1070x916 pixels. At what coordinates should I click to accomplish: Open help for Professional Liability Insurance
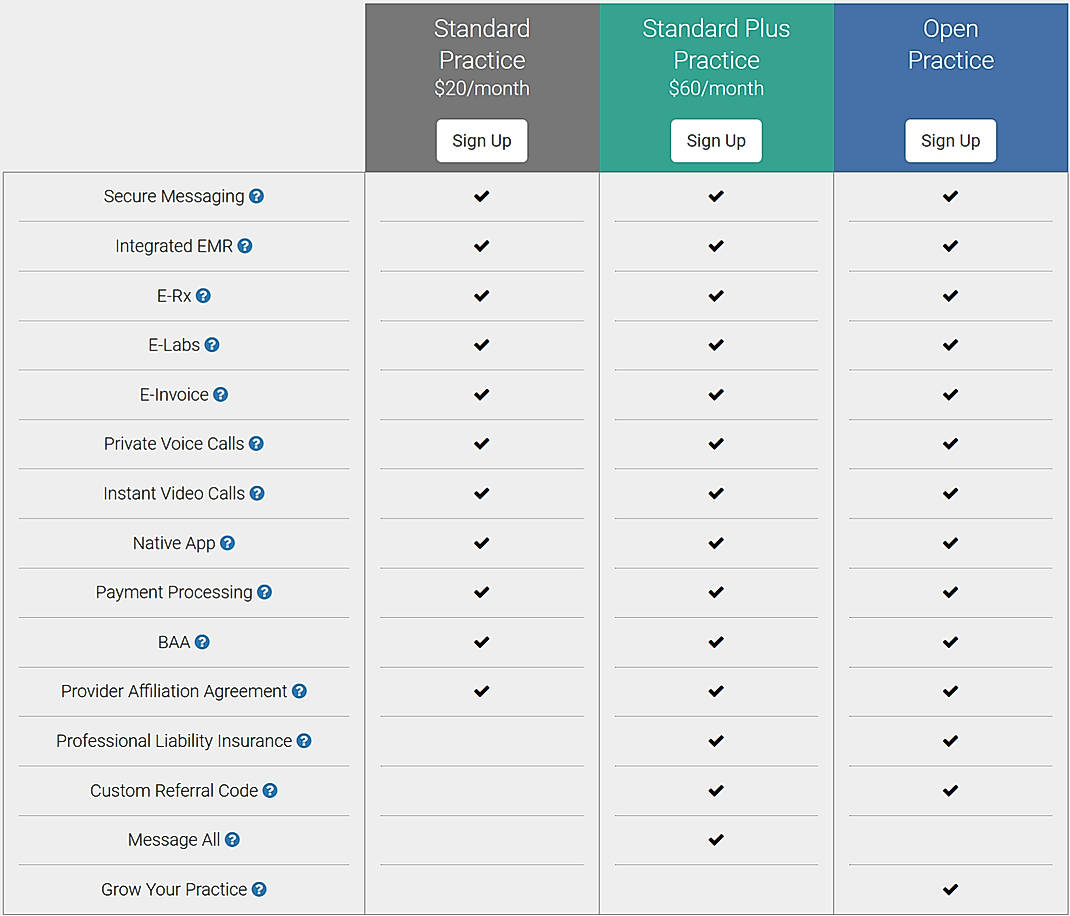pos(303,741)
